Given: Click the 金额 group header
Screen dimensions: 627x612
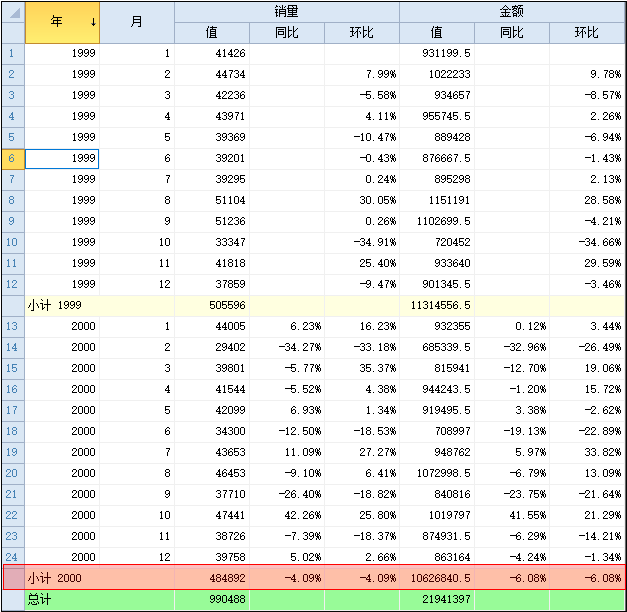Looking at the screenshot, I should [512, 11].
